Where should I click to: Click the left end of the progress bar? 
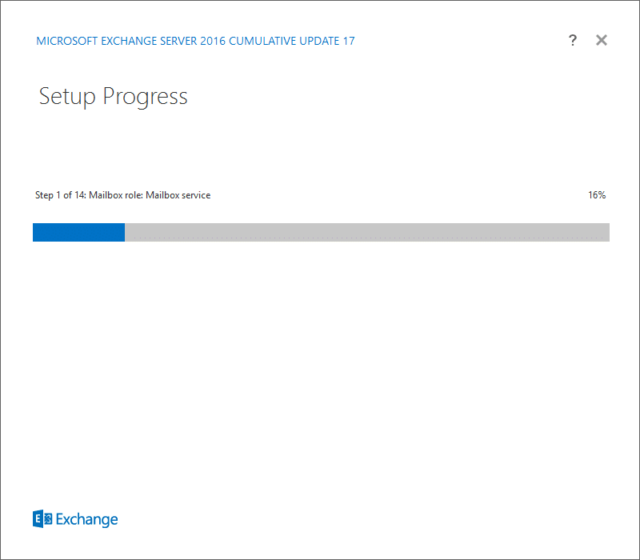pyautogui.click(x=36, y=232)
